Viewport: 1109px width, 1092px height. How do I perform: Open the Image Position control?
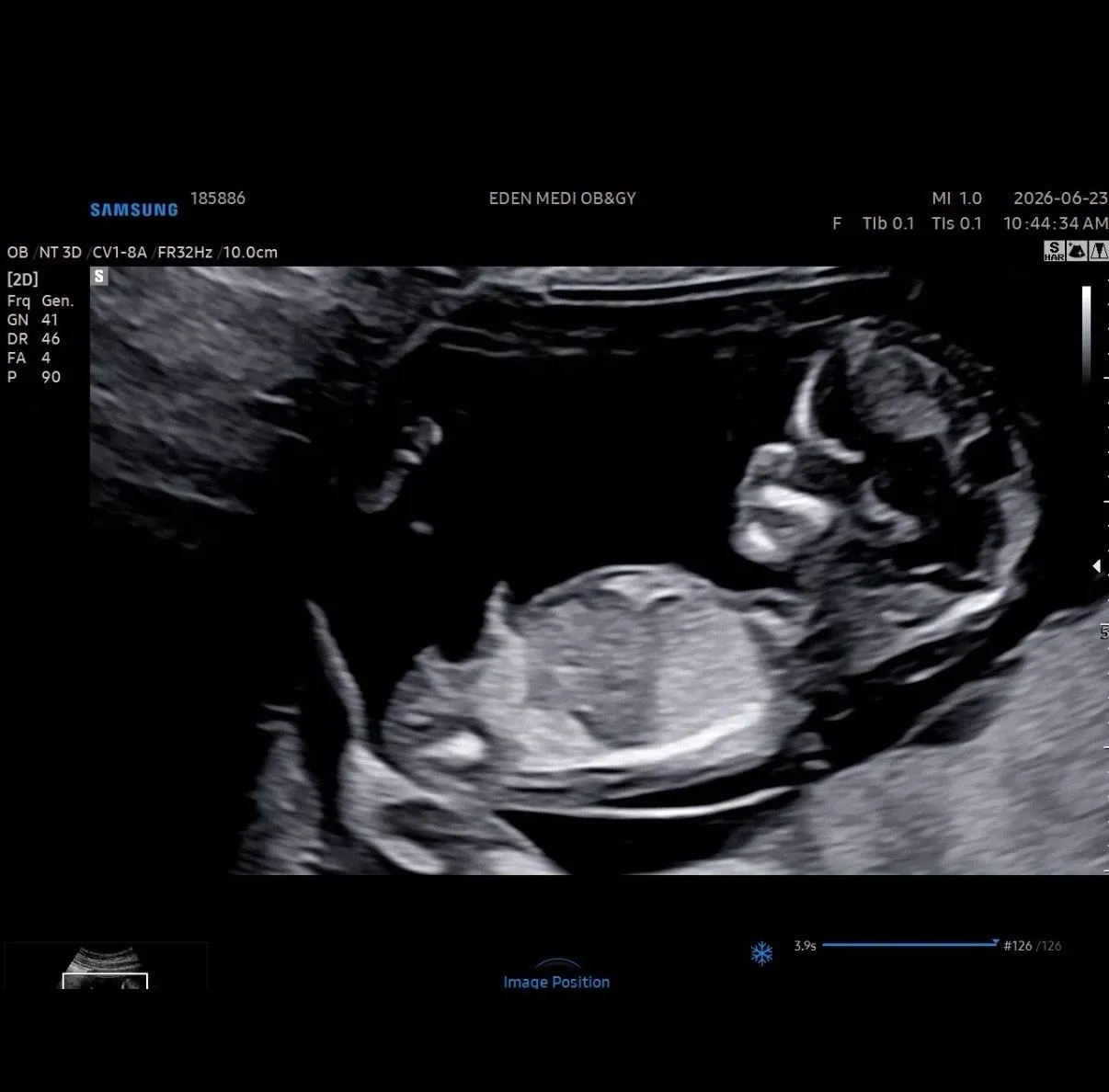556,975
